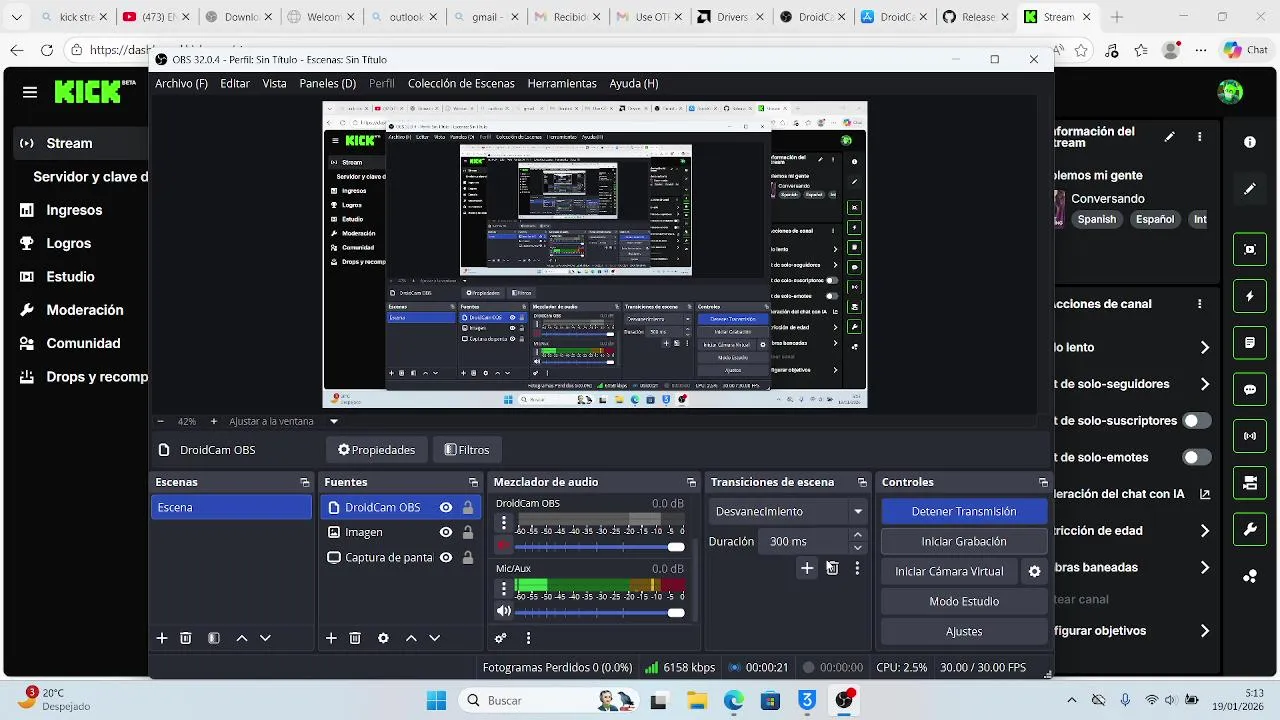Add a scene transition with plus icon

pyautogui.click(x=807, y=568)
